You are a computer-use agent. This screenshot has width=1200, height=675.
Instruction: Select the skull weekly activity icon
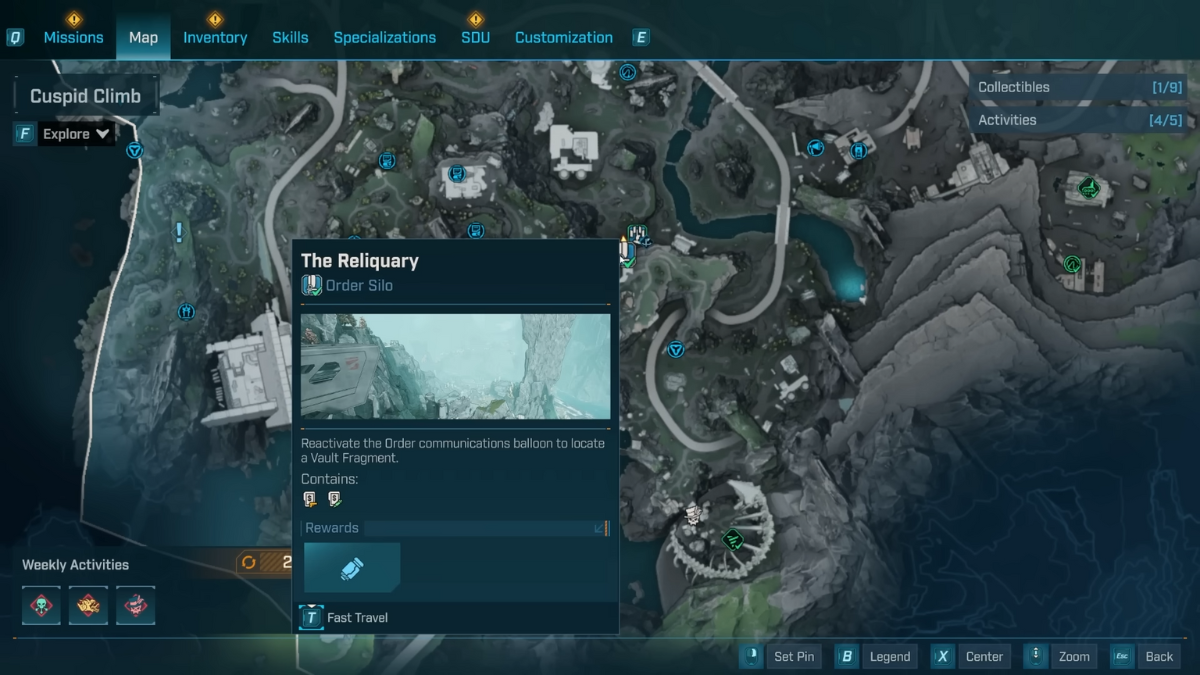[41, 605]
